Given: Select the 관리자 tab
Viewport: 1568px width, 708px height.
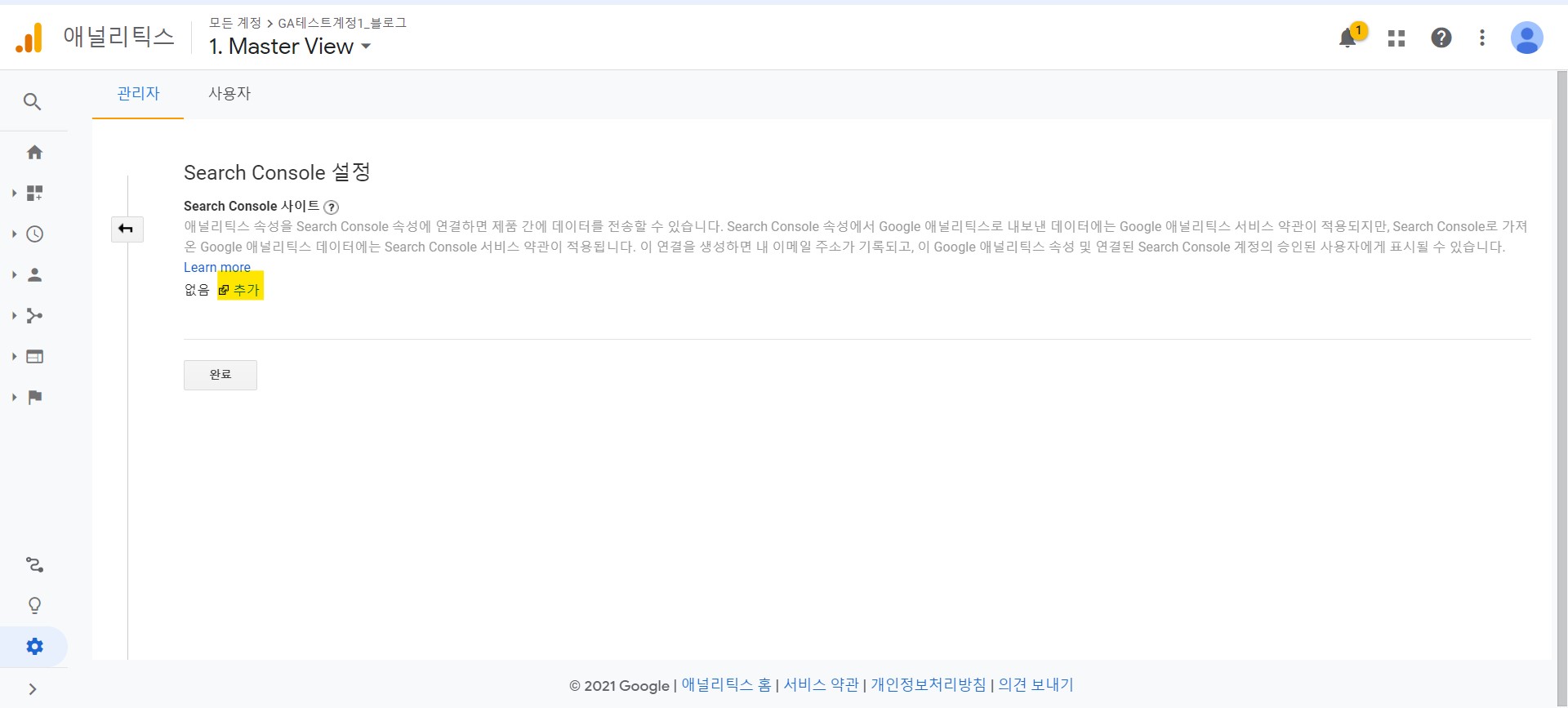Looking at the screenshot, I should 138,94.
